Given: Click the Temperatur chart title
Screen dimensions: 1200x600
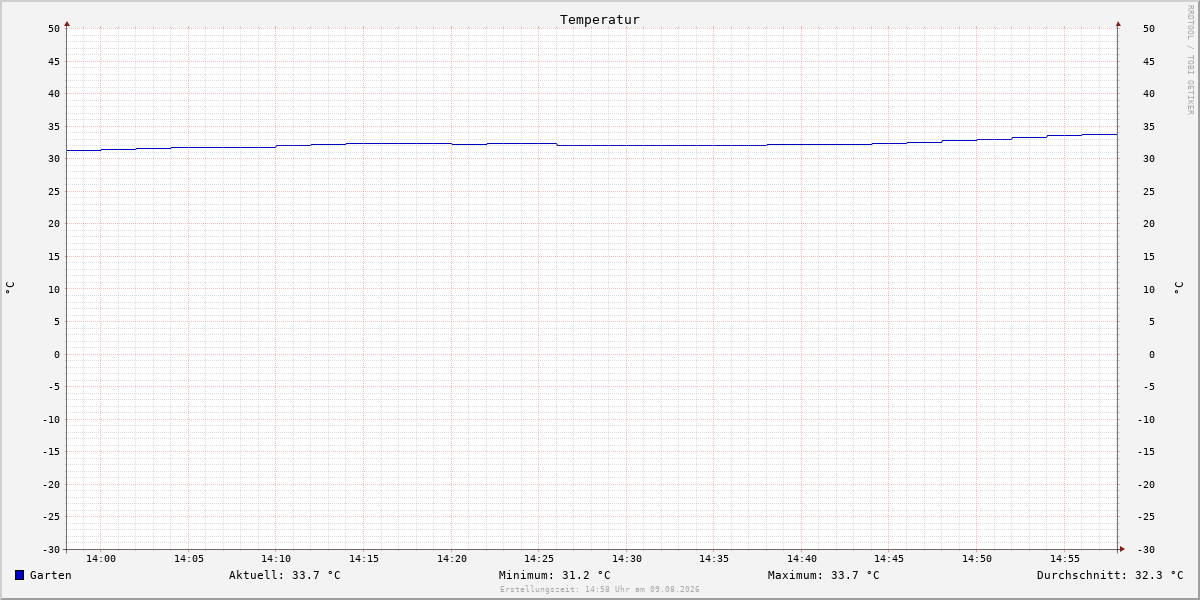Looking at the screenshot, I should [600, 19].
